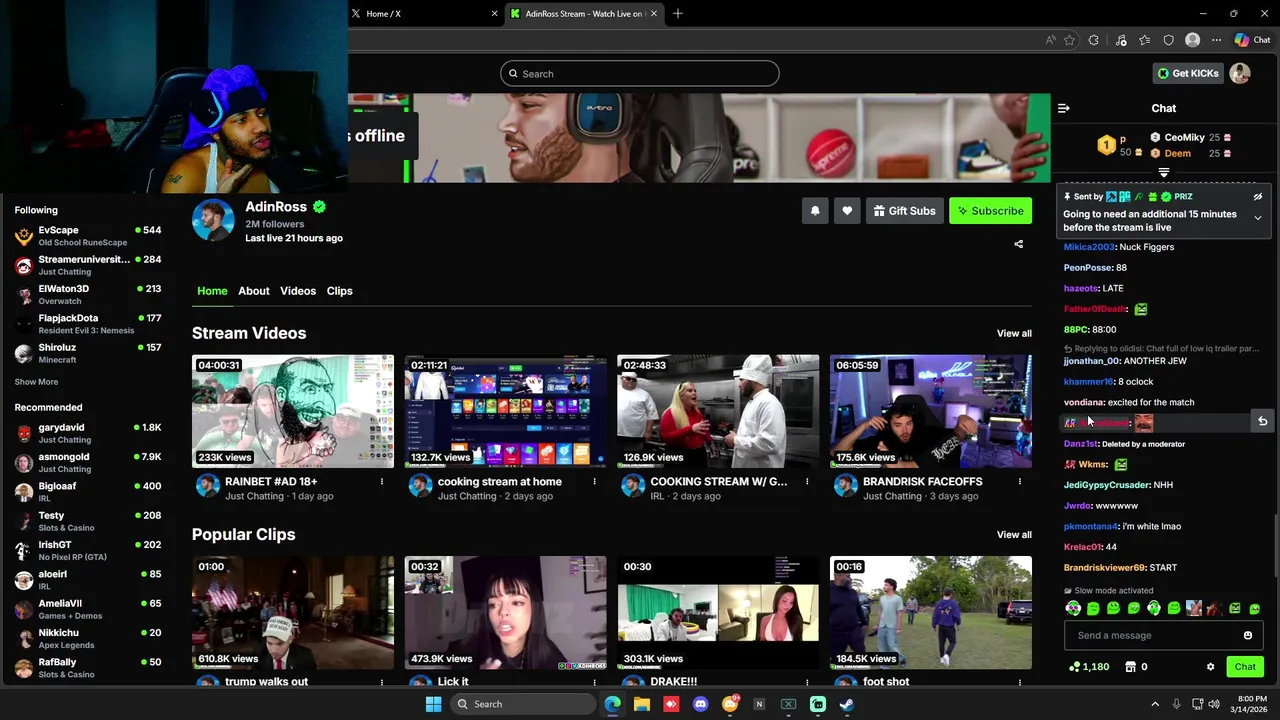Open Discord from the taskbar
The image size is (1280, 720).
700,704
